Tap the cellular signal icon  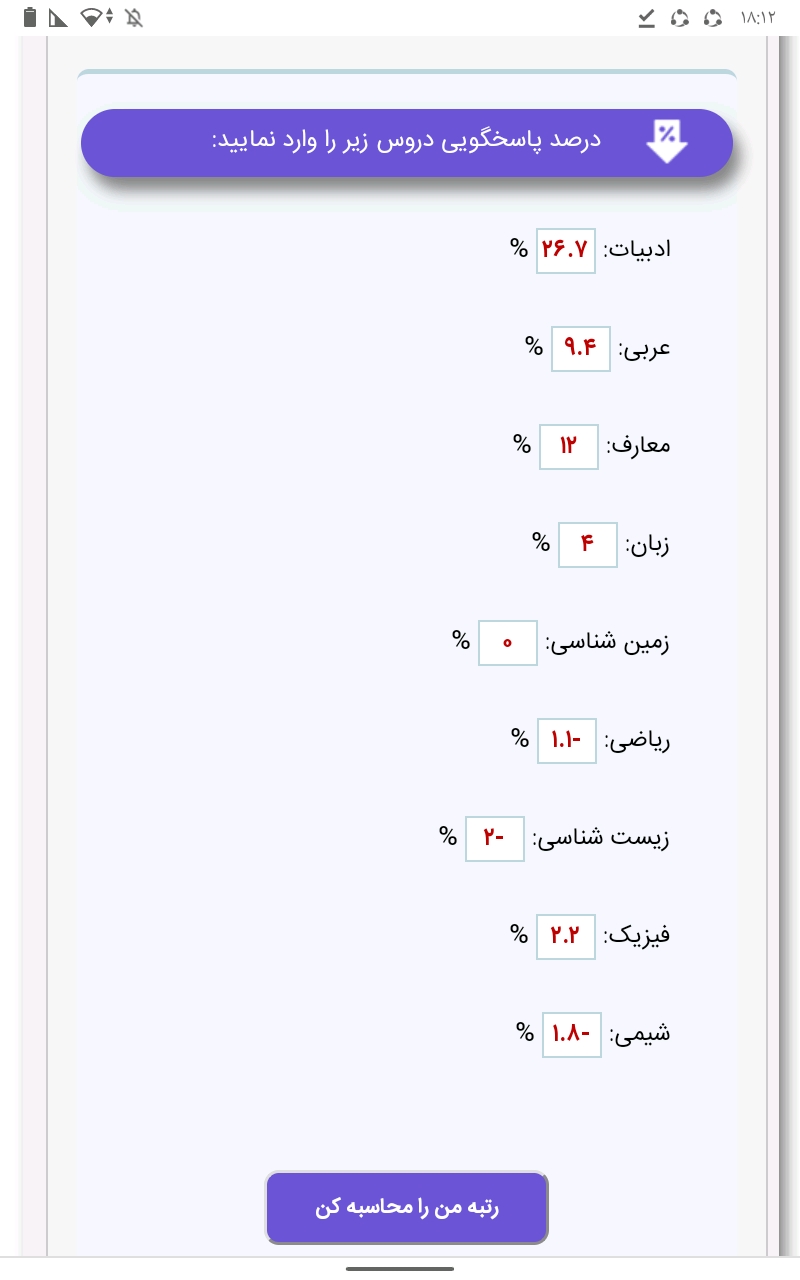[x=59, y=17]
